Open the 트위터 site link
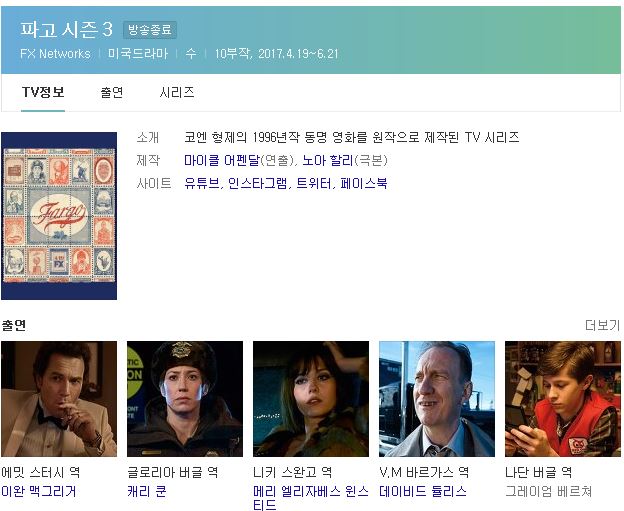 [314, 183]
